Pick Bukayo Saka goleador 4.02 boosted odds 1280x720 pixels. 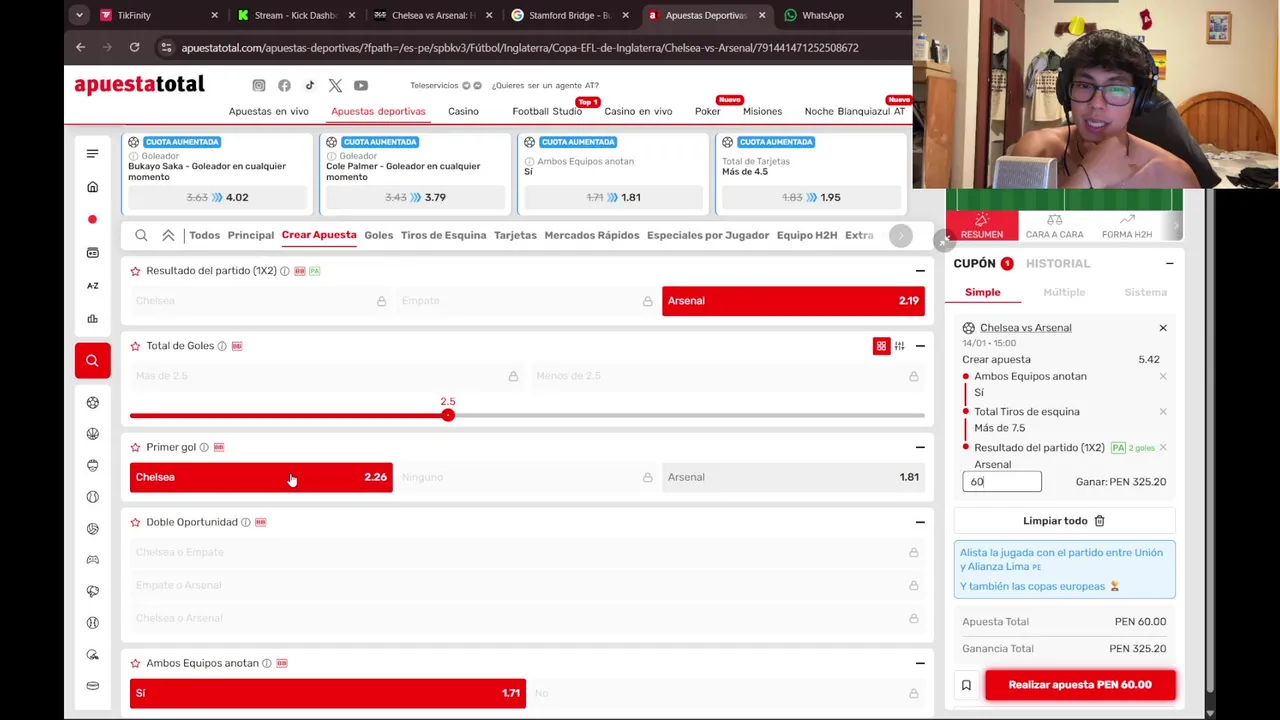pos(217,197)
